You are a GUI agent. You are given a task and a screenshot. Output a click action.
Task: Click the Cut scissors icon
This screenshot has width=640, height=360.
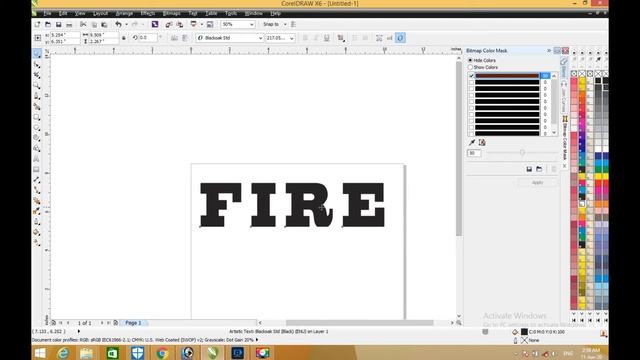pyautogui.click(x=83, y=24)
